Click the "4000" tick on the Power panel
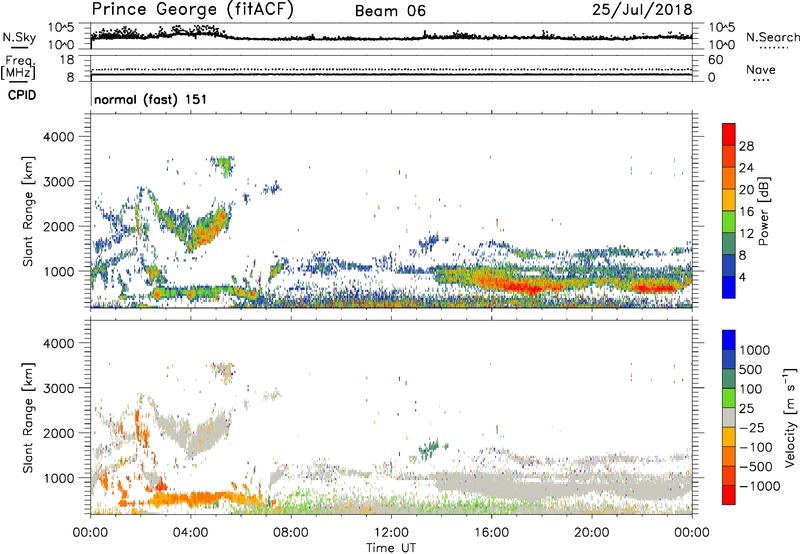This screenshot has height=554, width=800. pos(59,137)
